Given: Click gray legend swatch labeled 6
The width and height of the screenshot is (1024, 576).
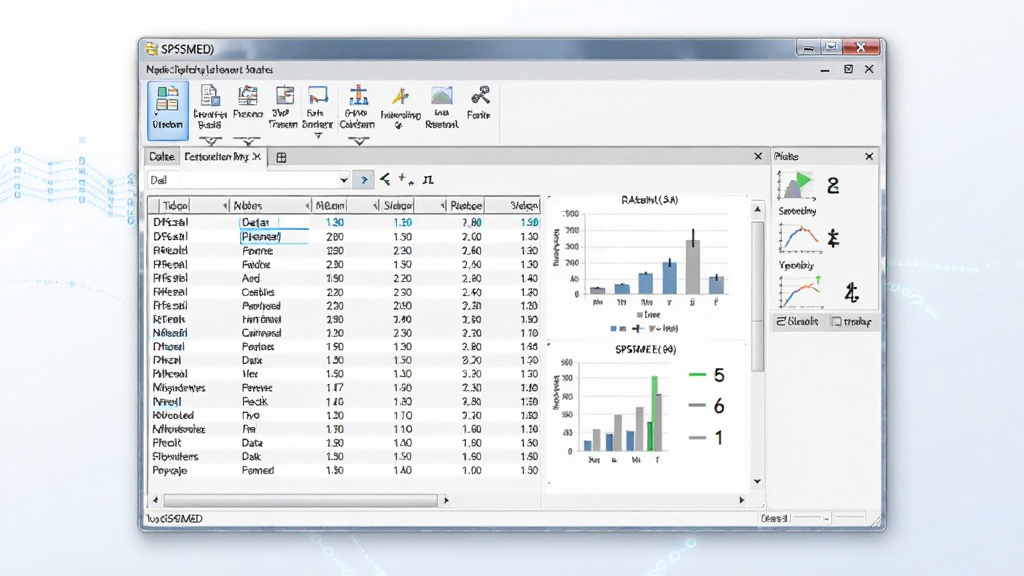Looking at the screenshot, I should click(697, 406).
